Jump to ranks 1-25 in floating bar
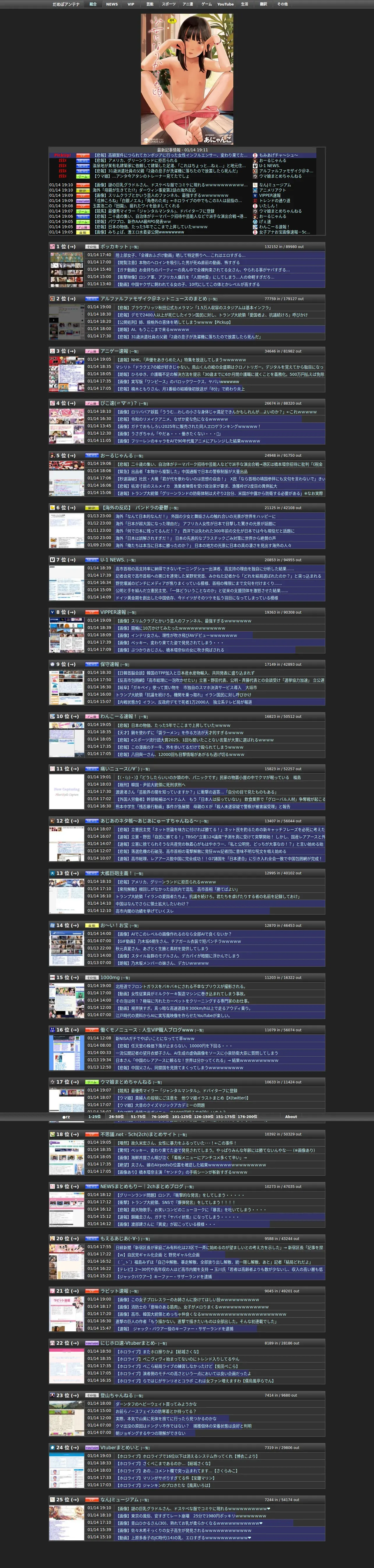374x1568 pixels. (94, 1117)
